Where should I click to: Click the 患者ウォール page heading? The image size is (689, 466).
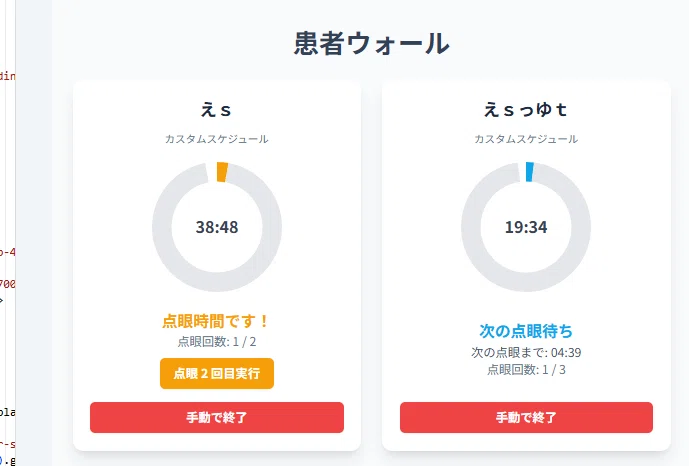click(x=371, y=43)
